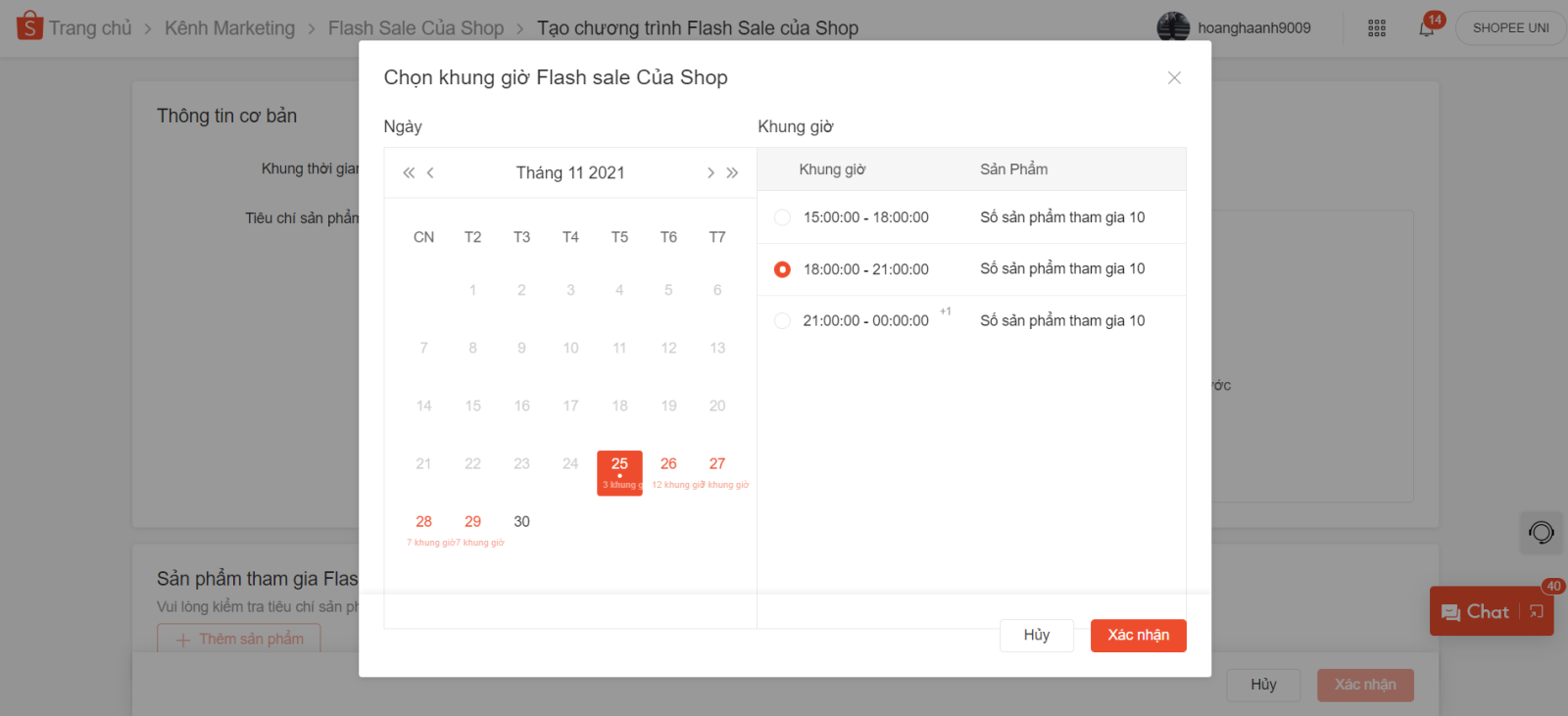Open the notifications bell icon
Screen dimensions: 1568x716
tap(1427, 28)
